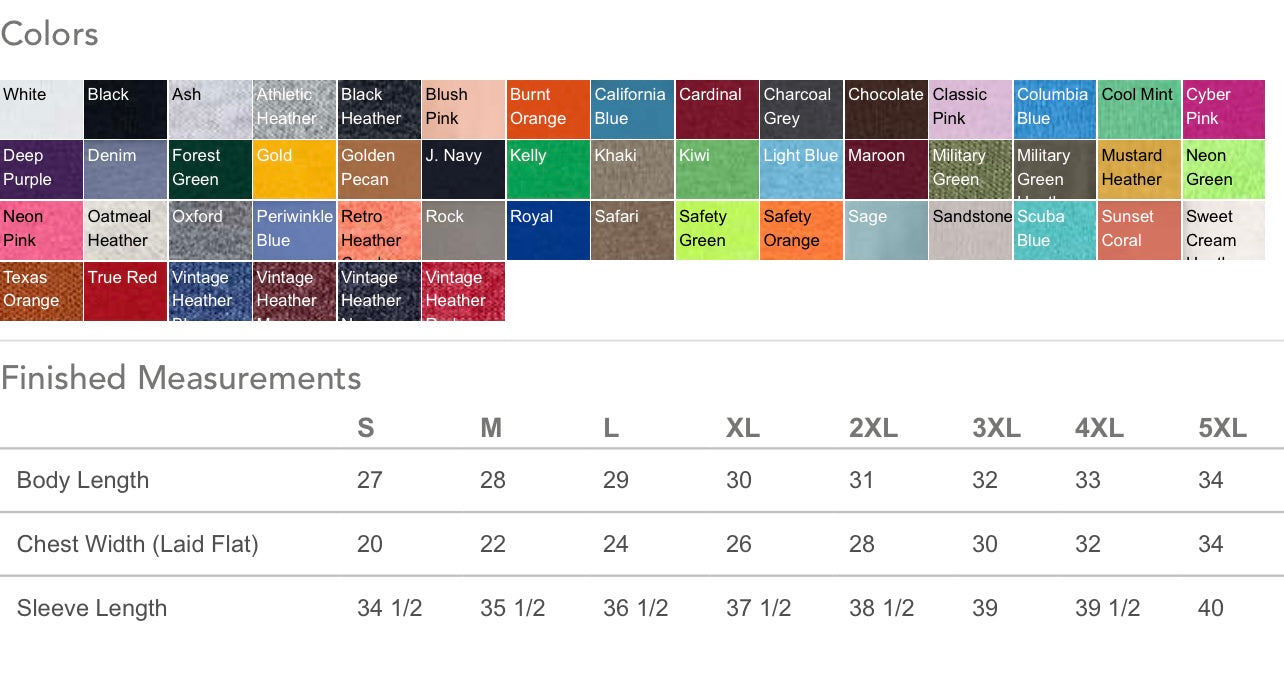Select the Forest Green swatch

point(210,170)
